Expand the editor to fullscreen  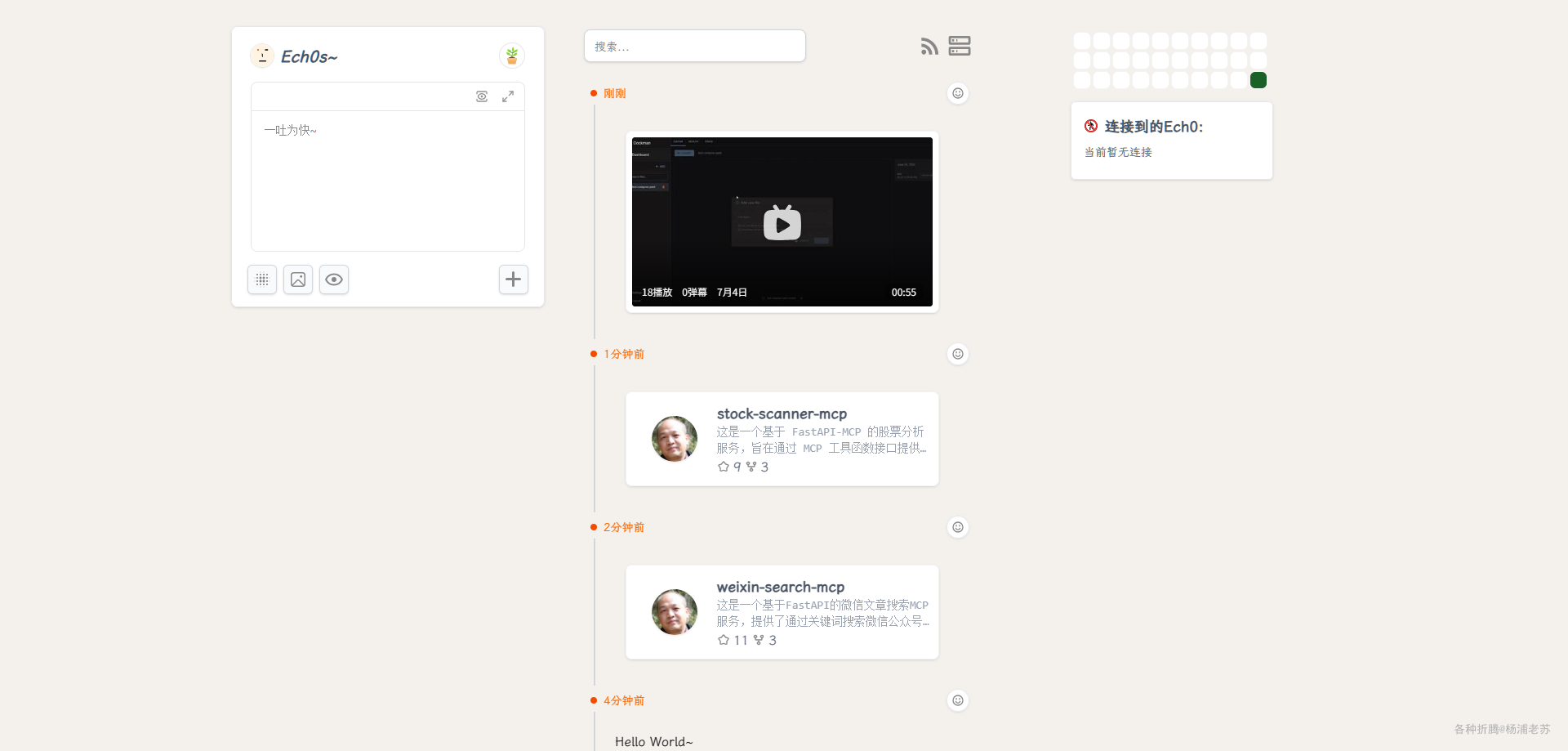pyautogui.click(x=508, y=96)
